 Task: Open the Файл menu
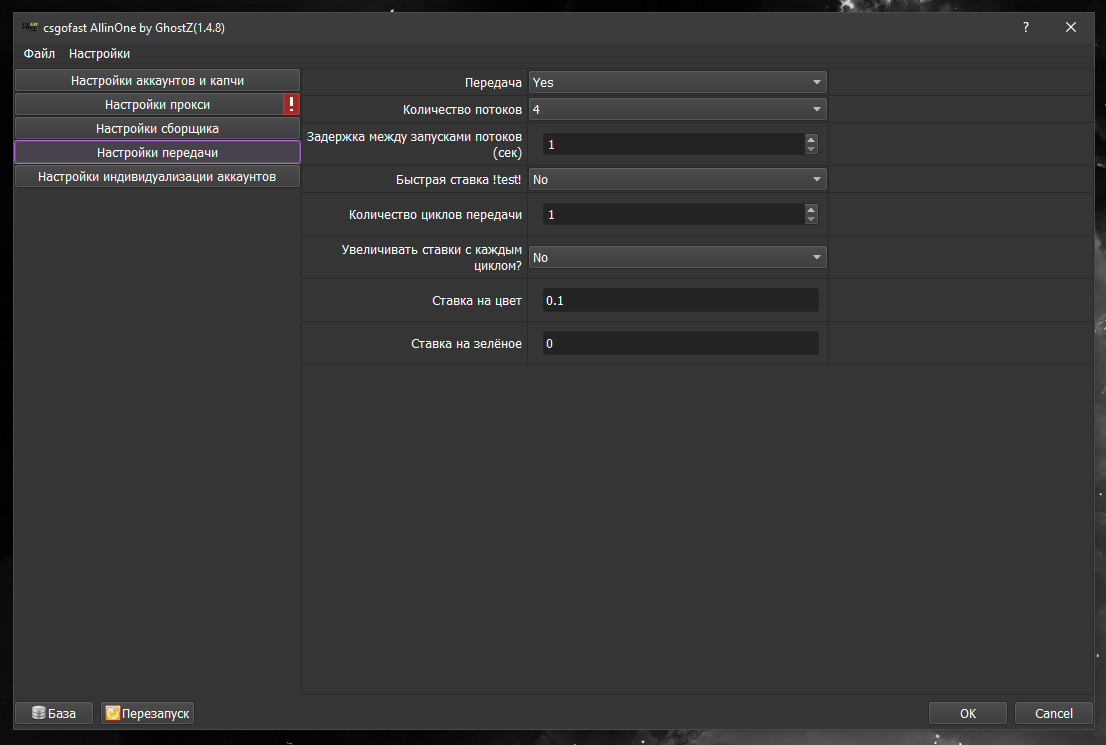[39, 54]
